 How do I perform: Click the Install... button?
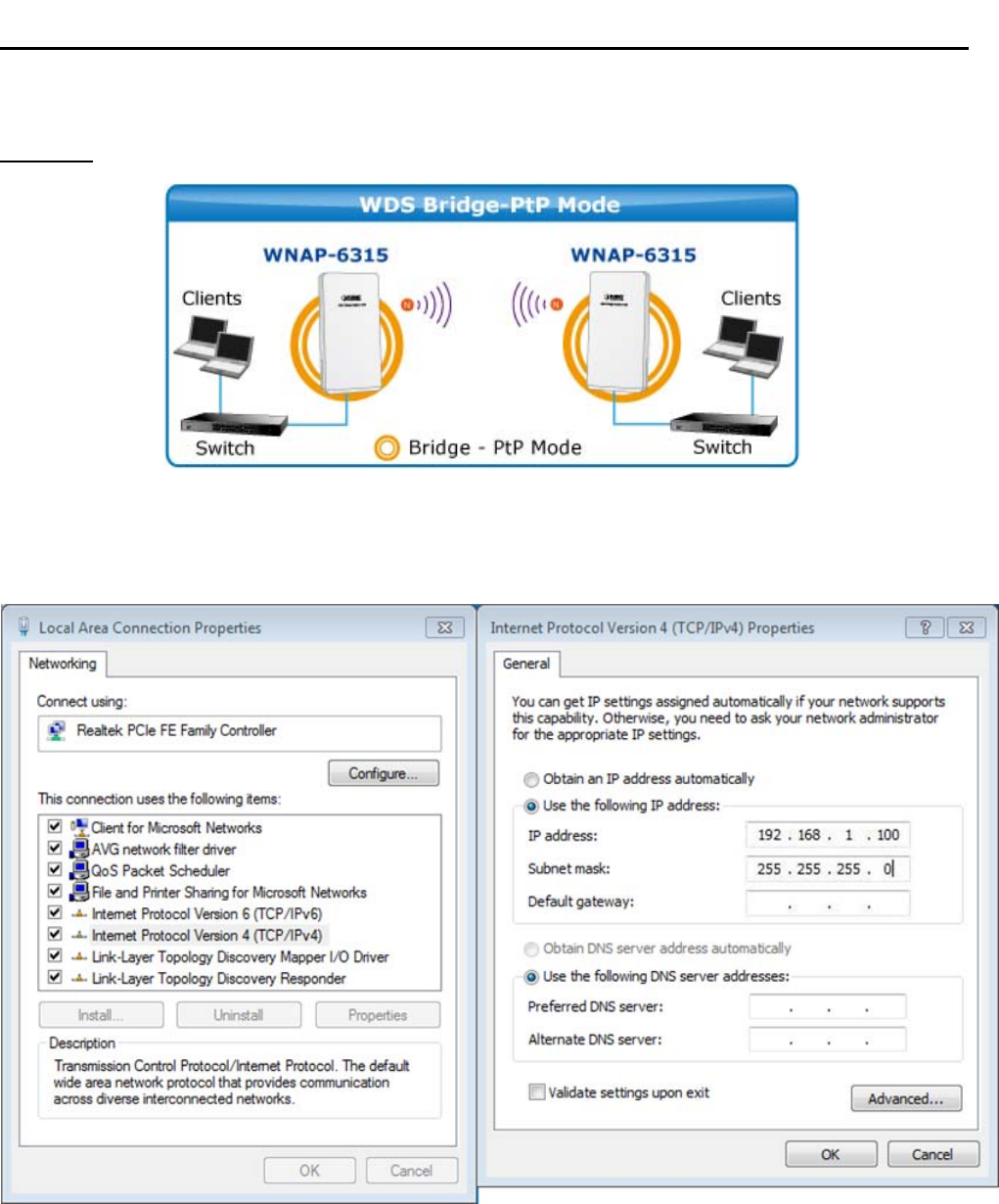point(101,1015)
